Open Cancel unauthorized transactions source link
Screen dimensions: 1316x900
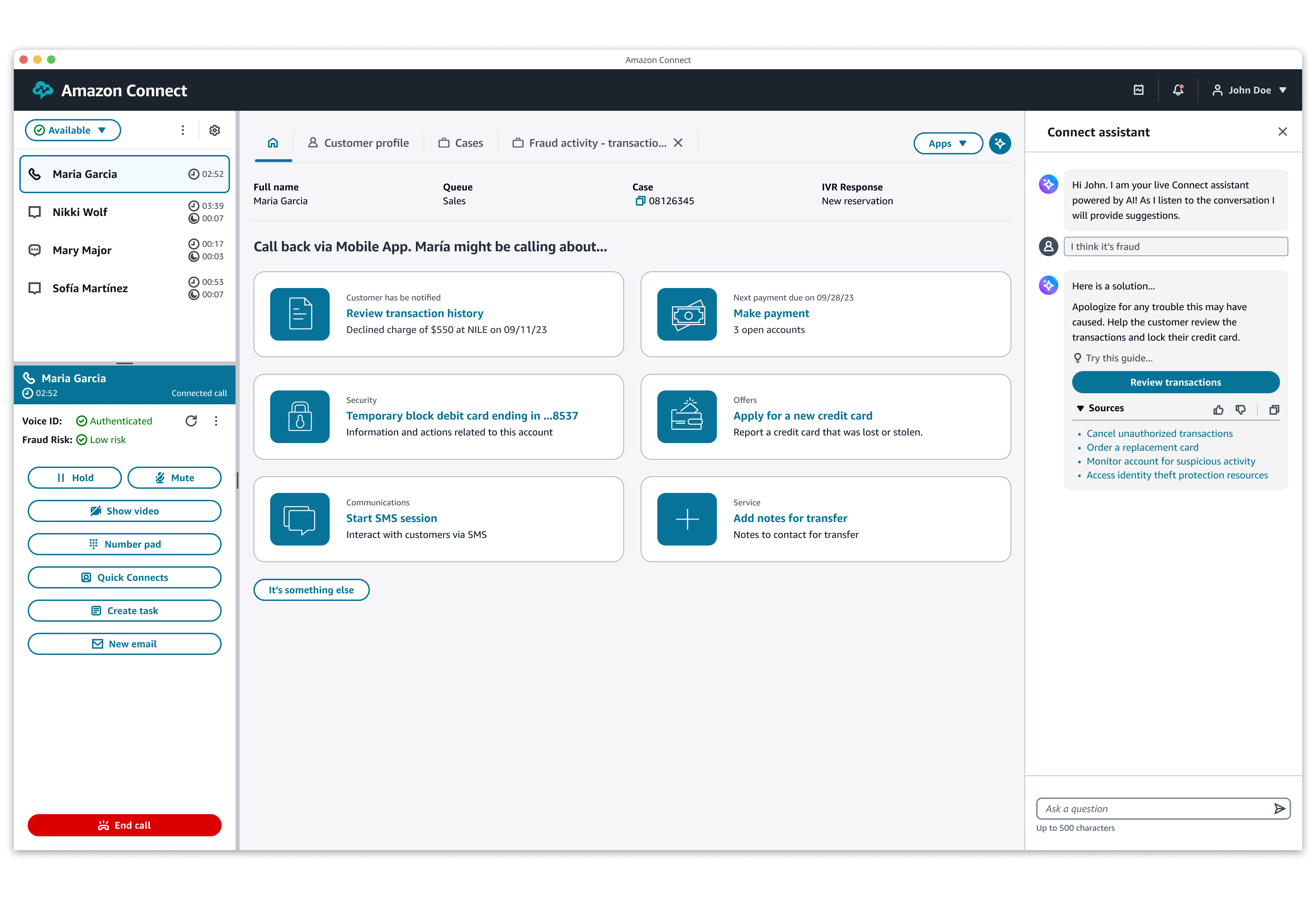point(1159,434)
